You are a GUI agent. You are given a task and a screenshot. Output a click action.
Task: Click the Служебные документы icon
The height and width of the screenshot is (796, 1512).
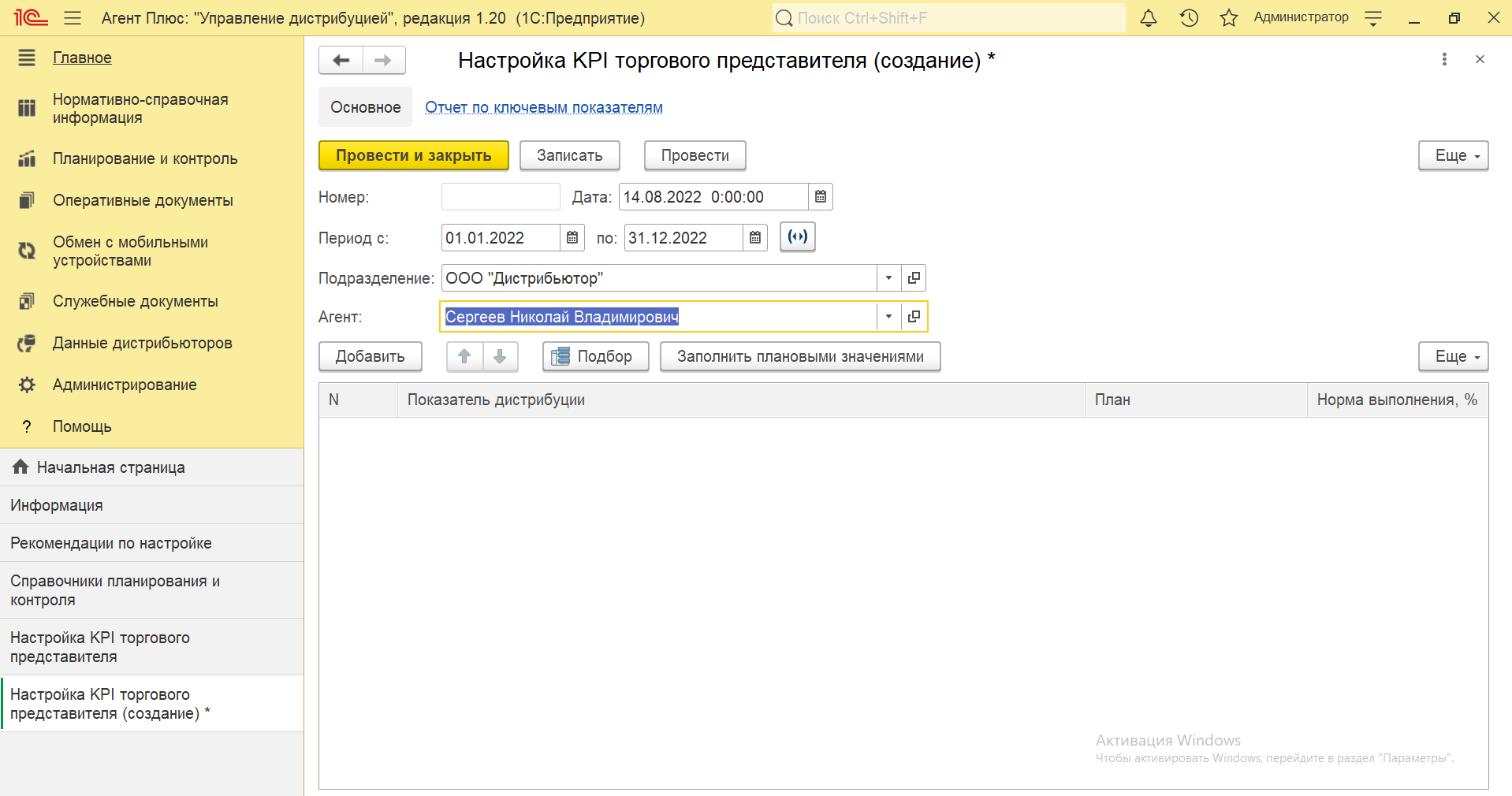click(x=27, y=301)
